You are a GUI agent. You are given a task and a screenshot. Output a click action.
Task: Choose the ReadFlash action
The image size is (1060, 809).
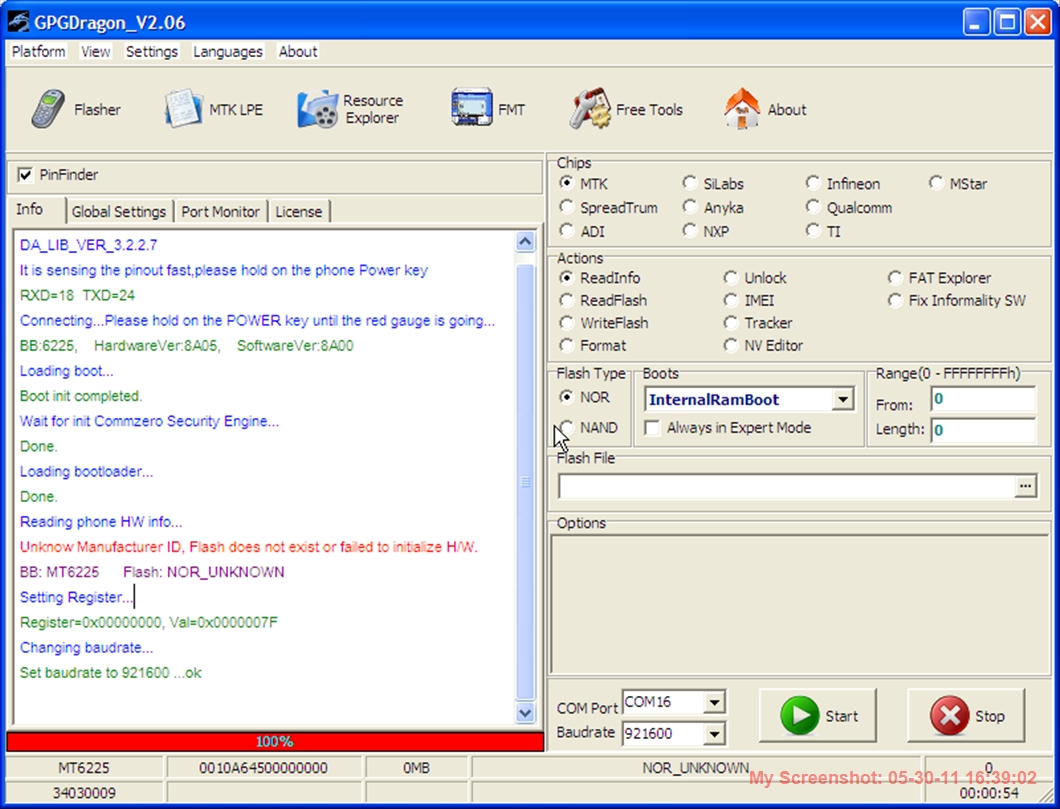tap(567, 300)
